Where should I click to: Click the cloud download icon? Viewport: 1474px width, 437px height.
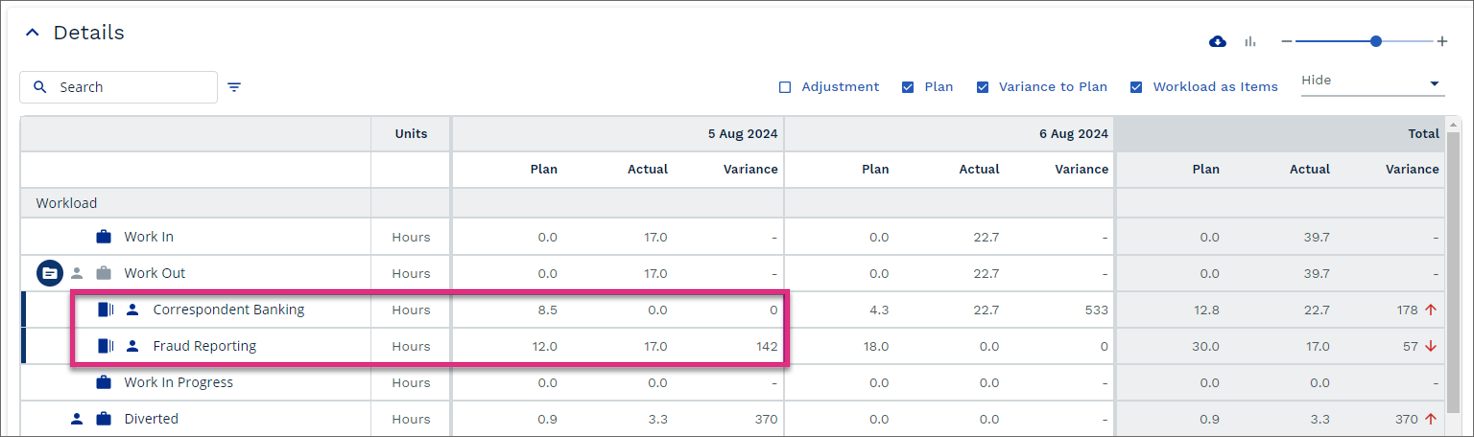click(x=1217, y=41)
